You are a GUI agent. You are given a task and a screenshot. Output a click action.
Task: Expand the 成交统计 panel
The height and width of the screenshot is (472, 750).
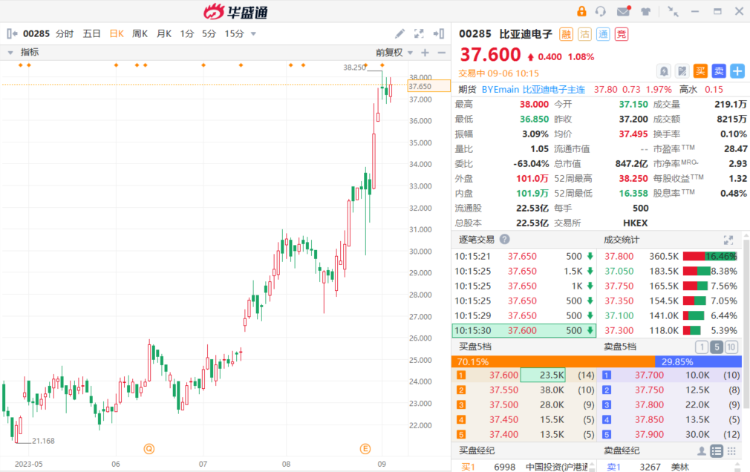click(x=728, y=240)
